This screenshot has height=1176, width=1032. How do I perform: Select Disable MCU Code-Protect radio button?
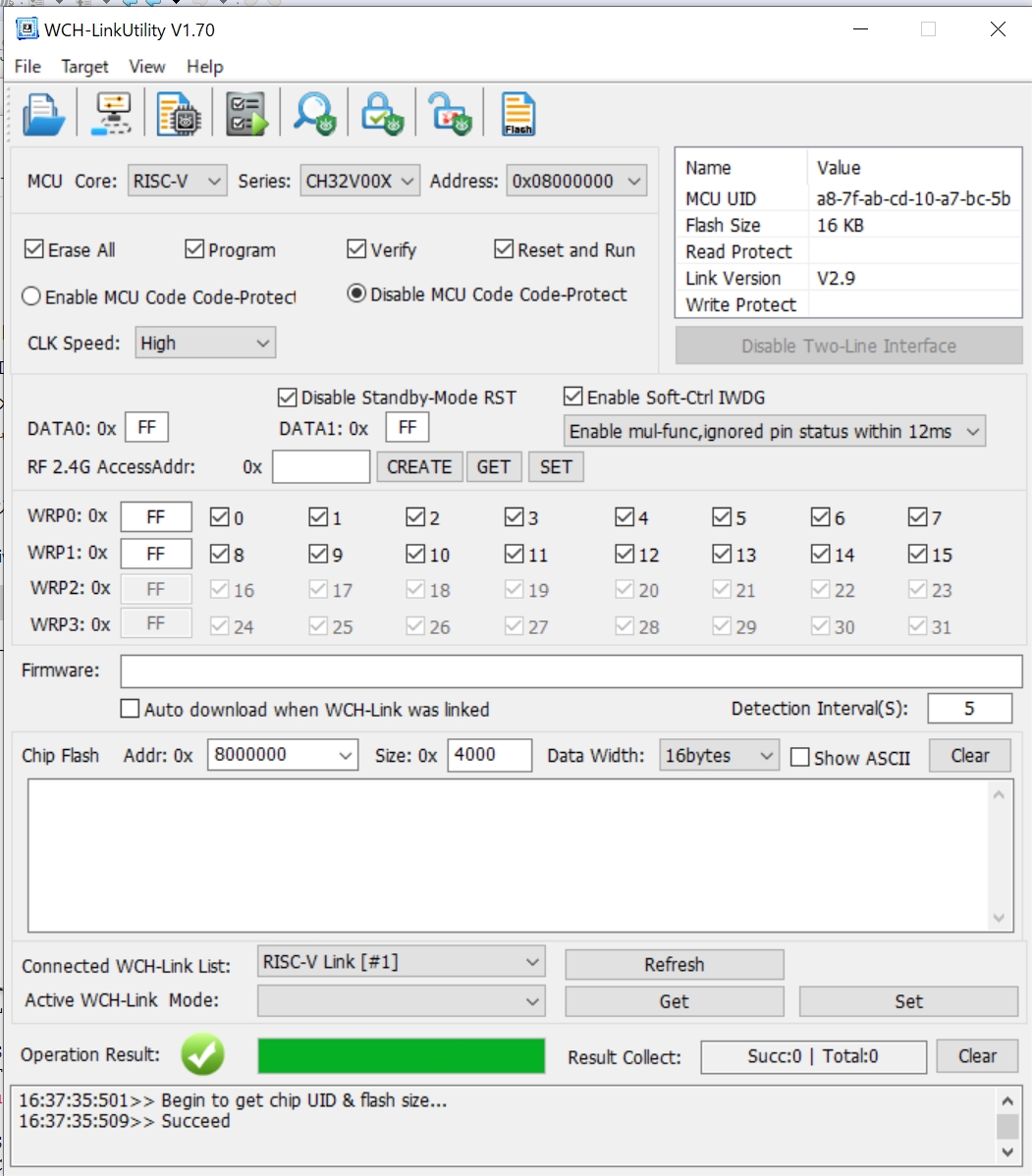click(x=356, y=294)
